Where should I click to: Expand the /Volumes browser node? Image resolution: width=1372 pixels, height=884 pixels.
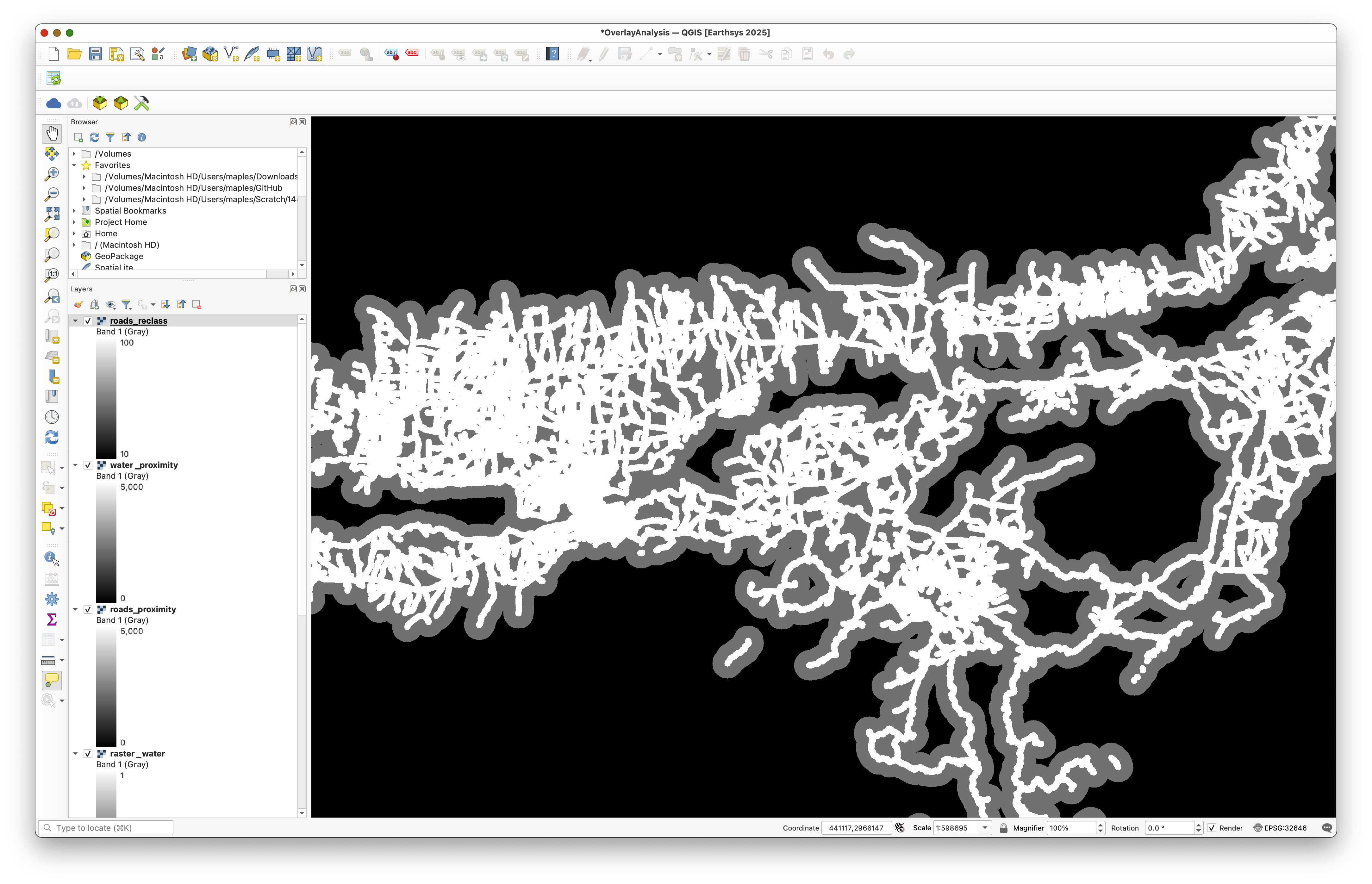[74, 154]
